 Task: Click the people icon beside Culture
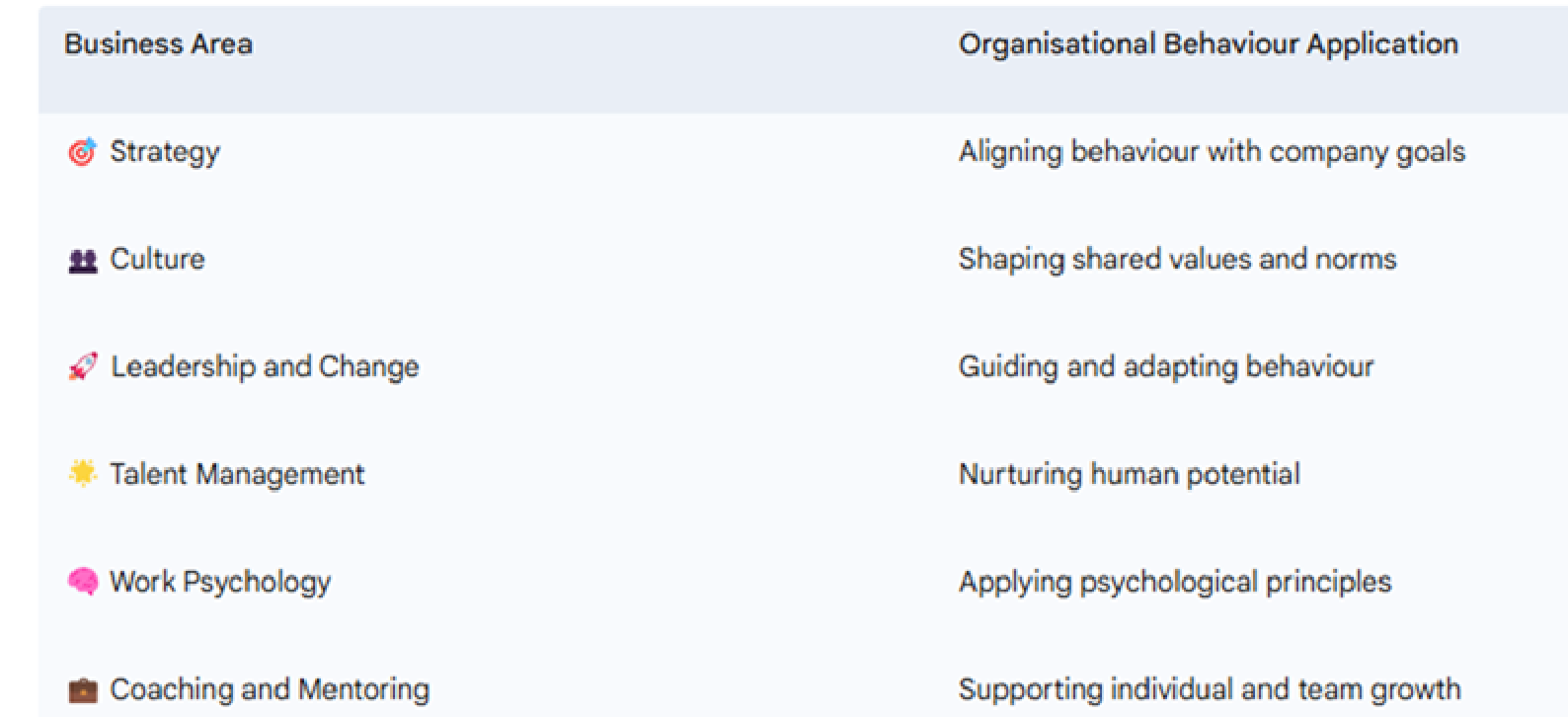(x=83, y=261)
